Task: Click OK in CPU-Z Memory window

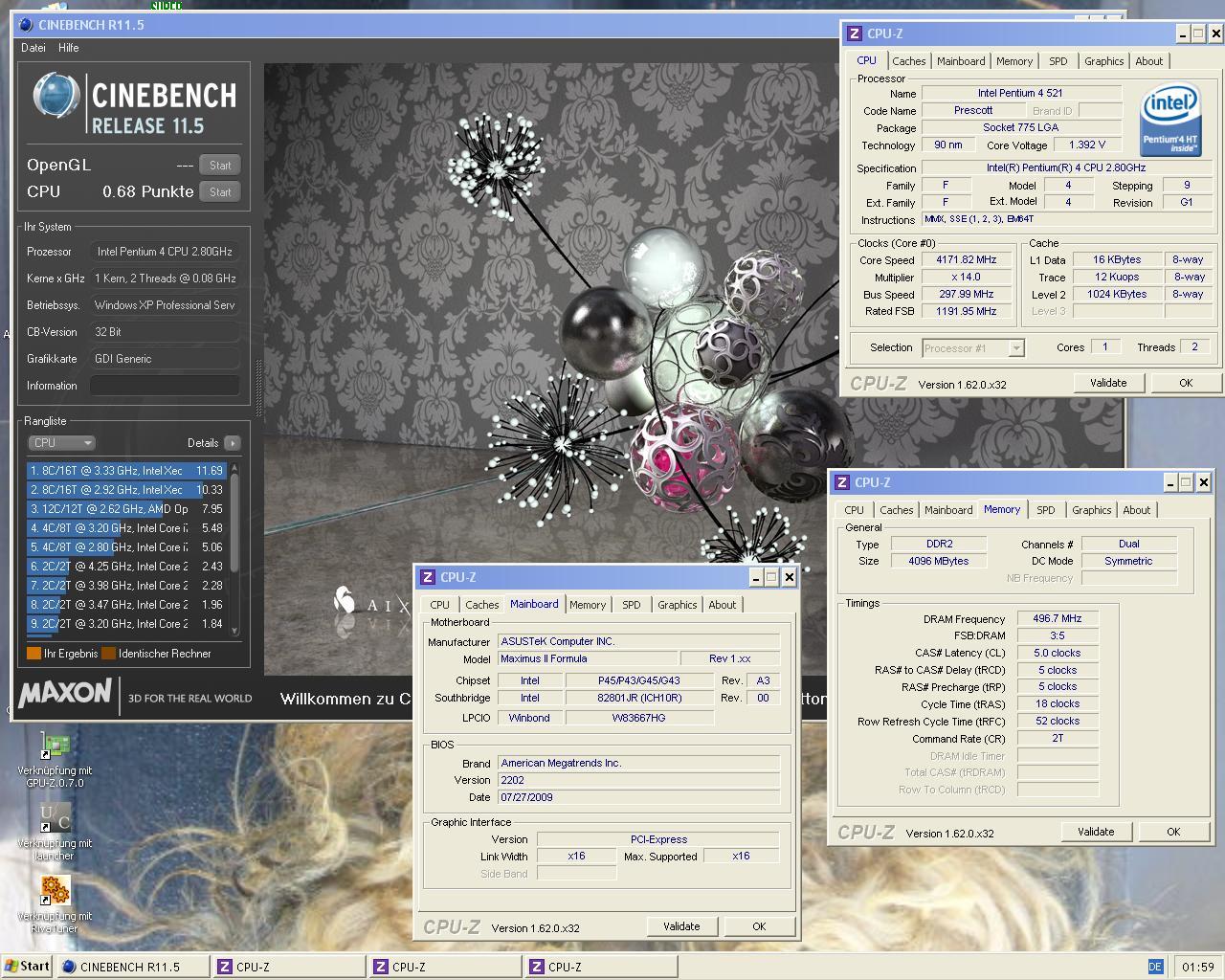Action: tap(1173, 832)
